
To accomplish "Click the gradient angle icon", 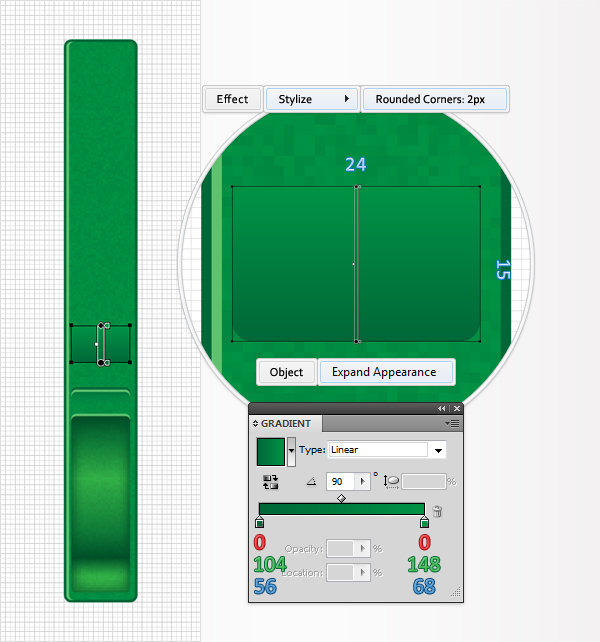I will 311,482.
